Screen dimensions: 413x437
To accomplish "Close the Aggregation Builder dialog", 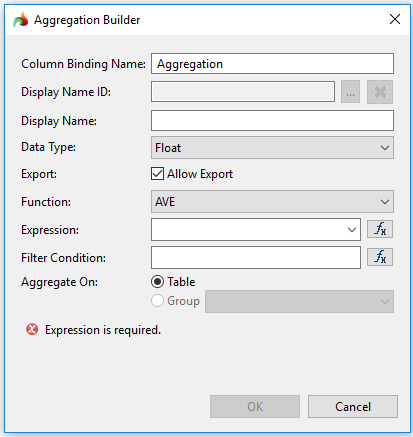I will (395, 19).
